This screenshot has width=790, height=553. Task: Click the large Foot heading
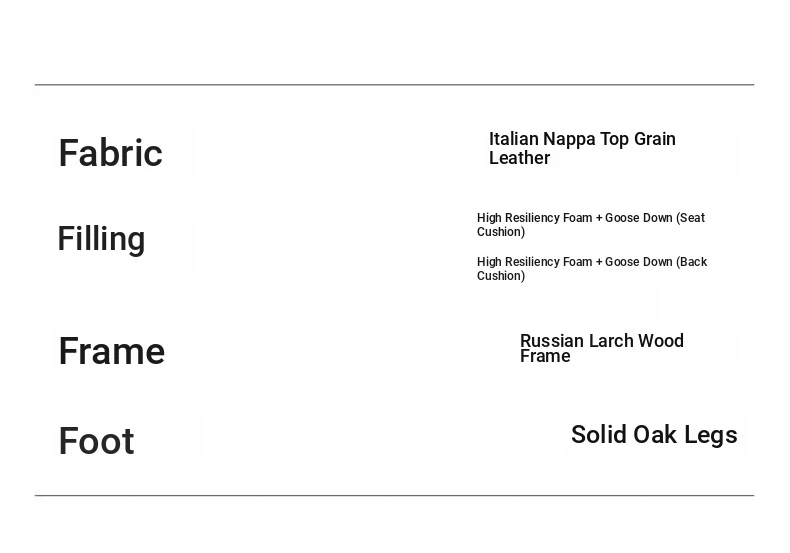tap(96, 441)
